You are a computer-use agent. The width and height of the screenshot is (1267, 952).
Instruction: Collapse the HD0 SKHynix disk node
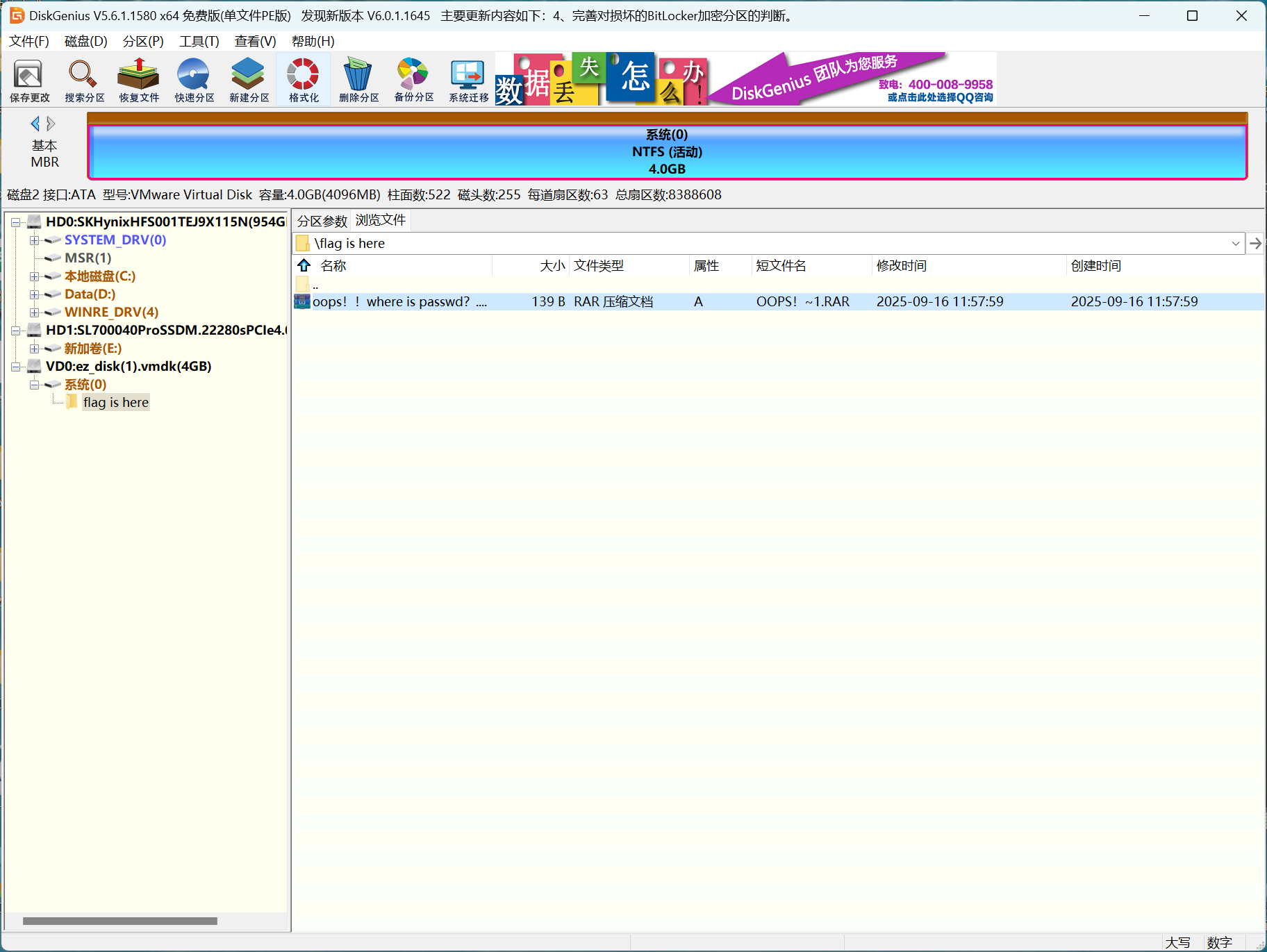click(x=15, y=222)
